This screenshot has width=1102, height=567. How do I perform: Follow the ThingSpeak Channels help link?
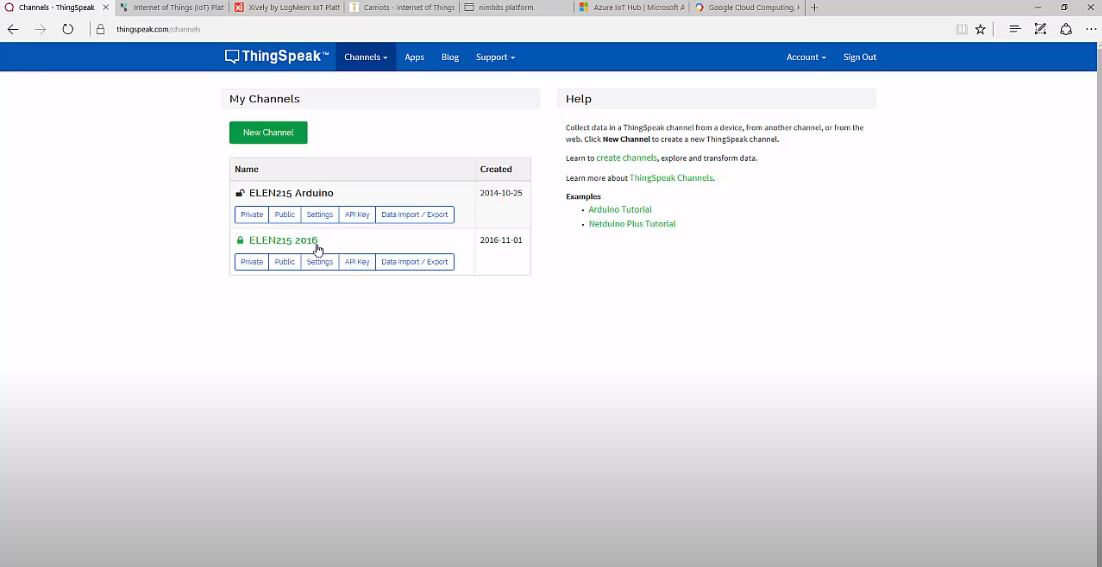click(671, 178)
